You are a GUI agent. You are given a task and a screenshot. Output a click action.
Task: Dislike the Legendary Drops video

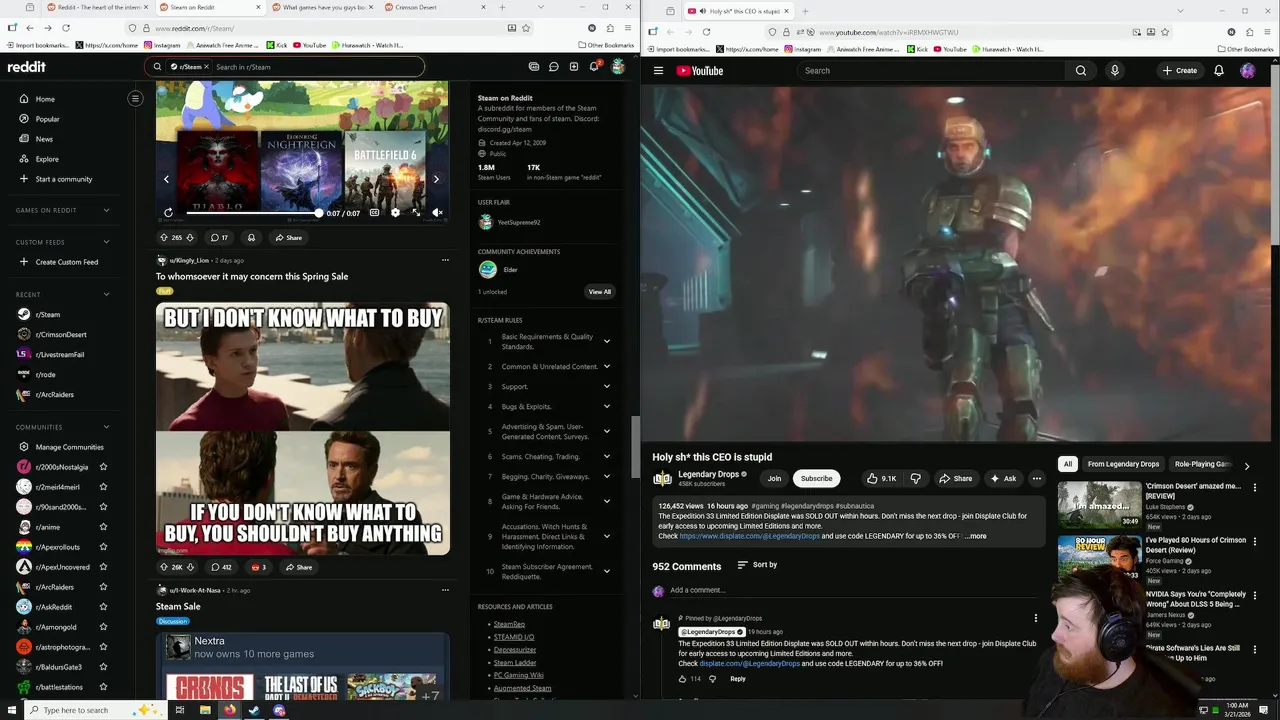(915, 478)
